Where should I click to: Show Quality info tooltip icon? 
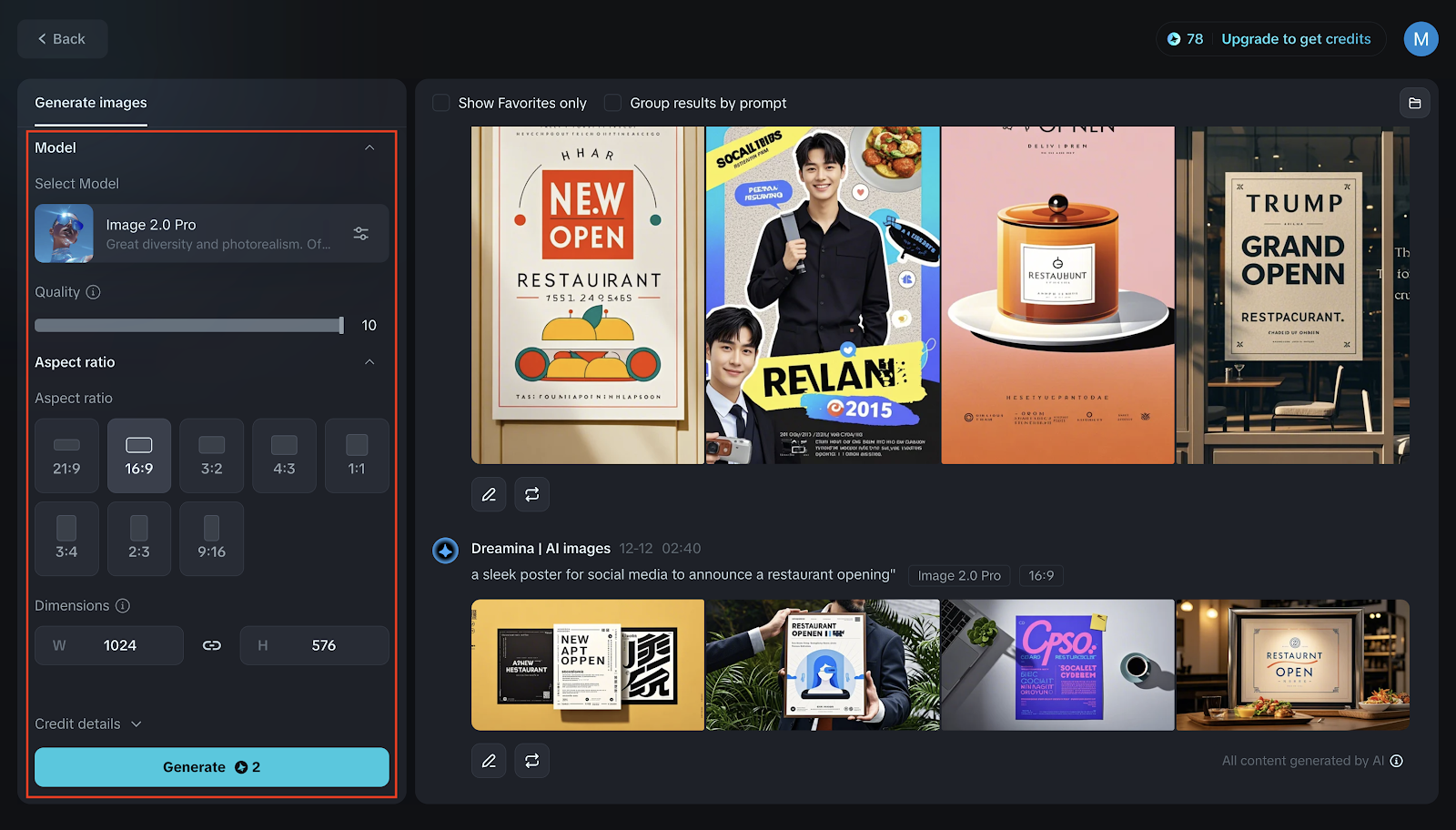point(93,292)
